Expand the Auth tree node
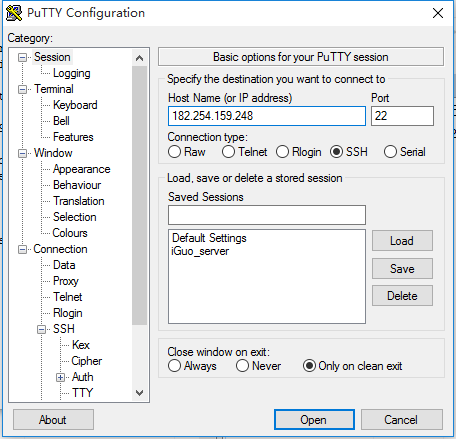This screenshot has width=456, height=439. pos(60,377)
